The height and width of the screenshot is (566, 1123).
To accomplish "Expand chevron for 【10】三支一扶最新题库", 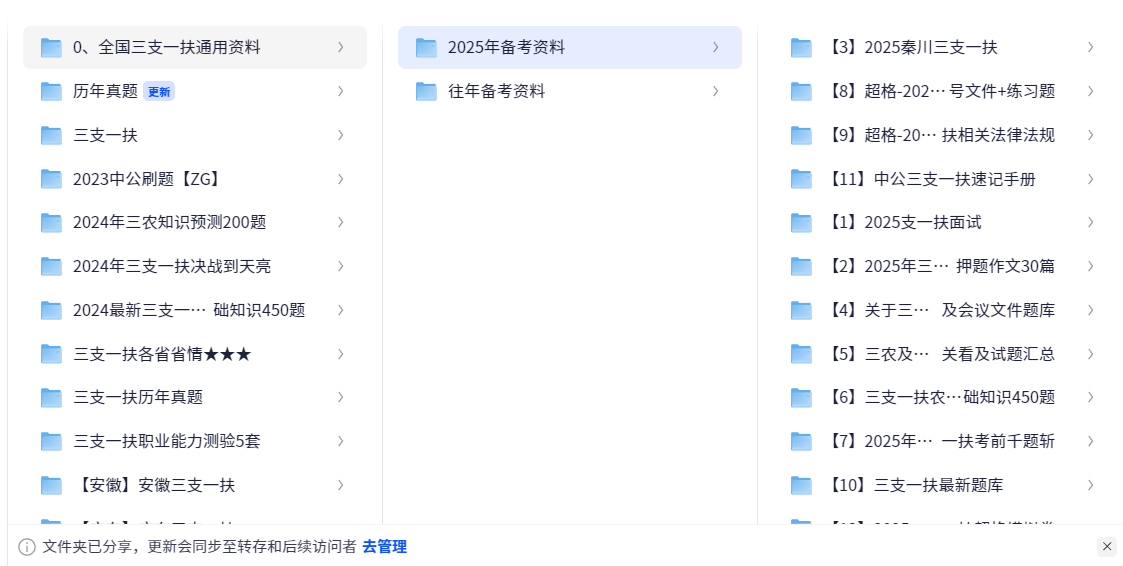I will (x=1091, y=485).
